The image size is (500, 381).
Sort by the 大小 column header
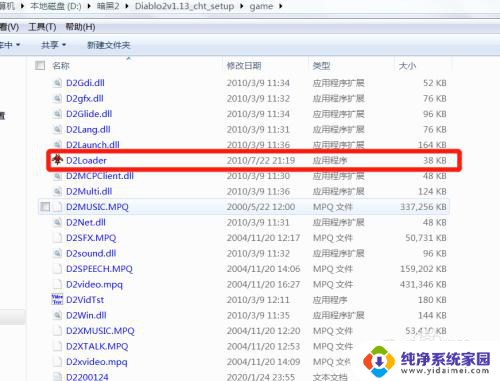(407, 66)
